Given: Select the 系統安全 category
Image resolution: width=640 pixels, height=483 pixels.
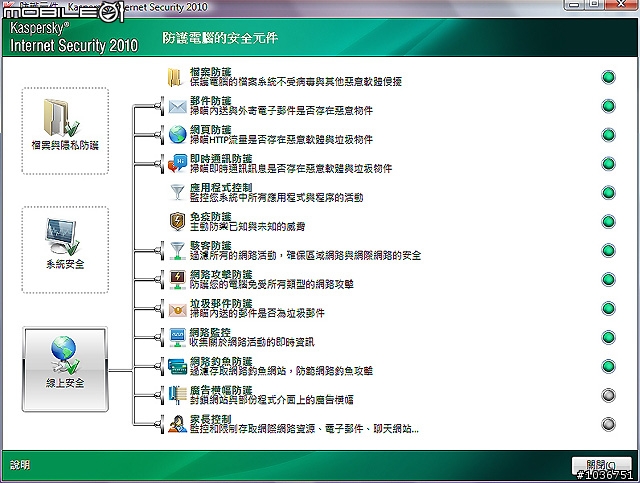Looking at the screenshot, I should (65, 249).
